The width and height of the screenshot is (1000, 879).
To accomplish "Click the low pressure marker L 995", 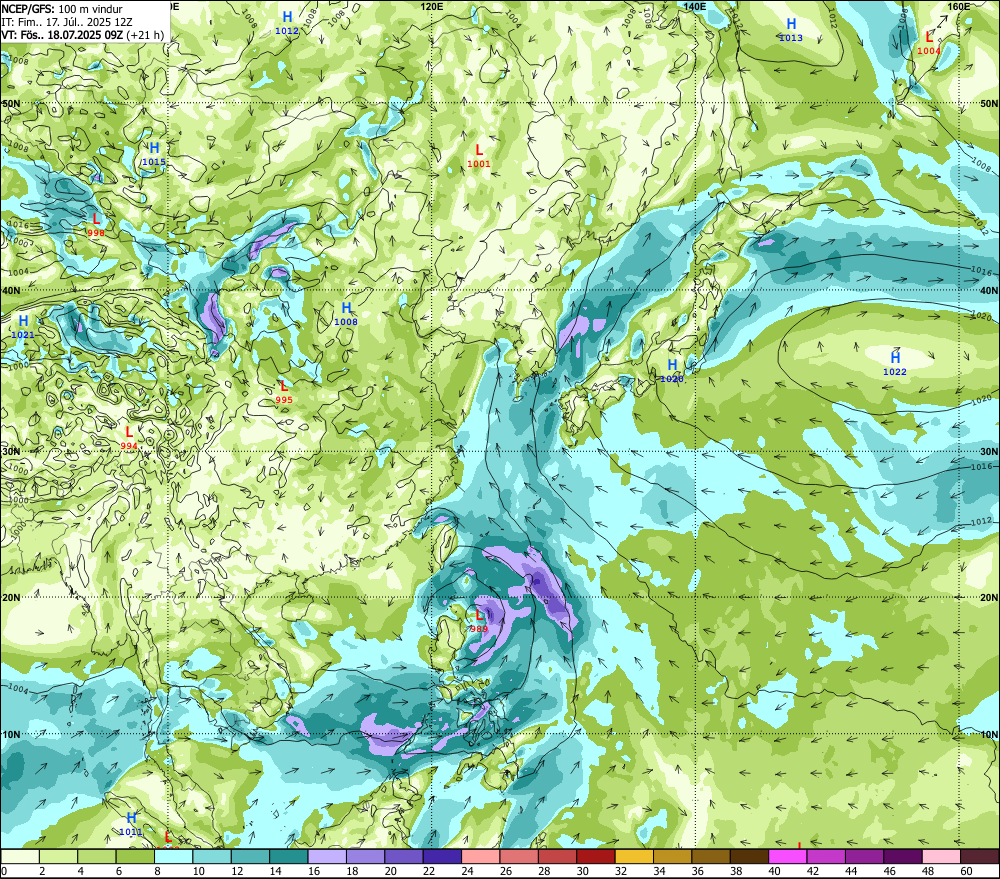I will tap(284, 392).
